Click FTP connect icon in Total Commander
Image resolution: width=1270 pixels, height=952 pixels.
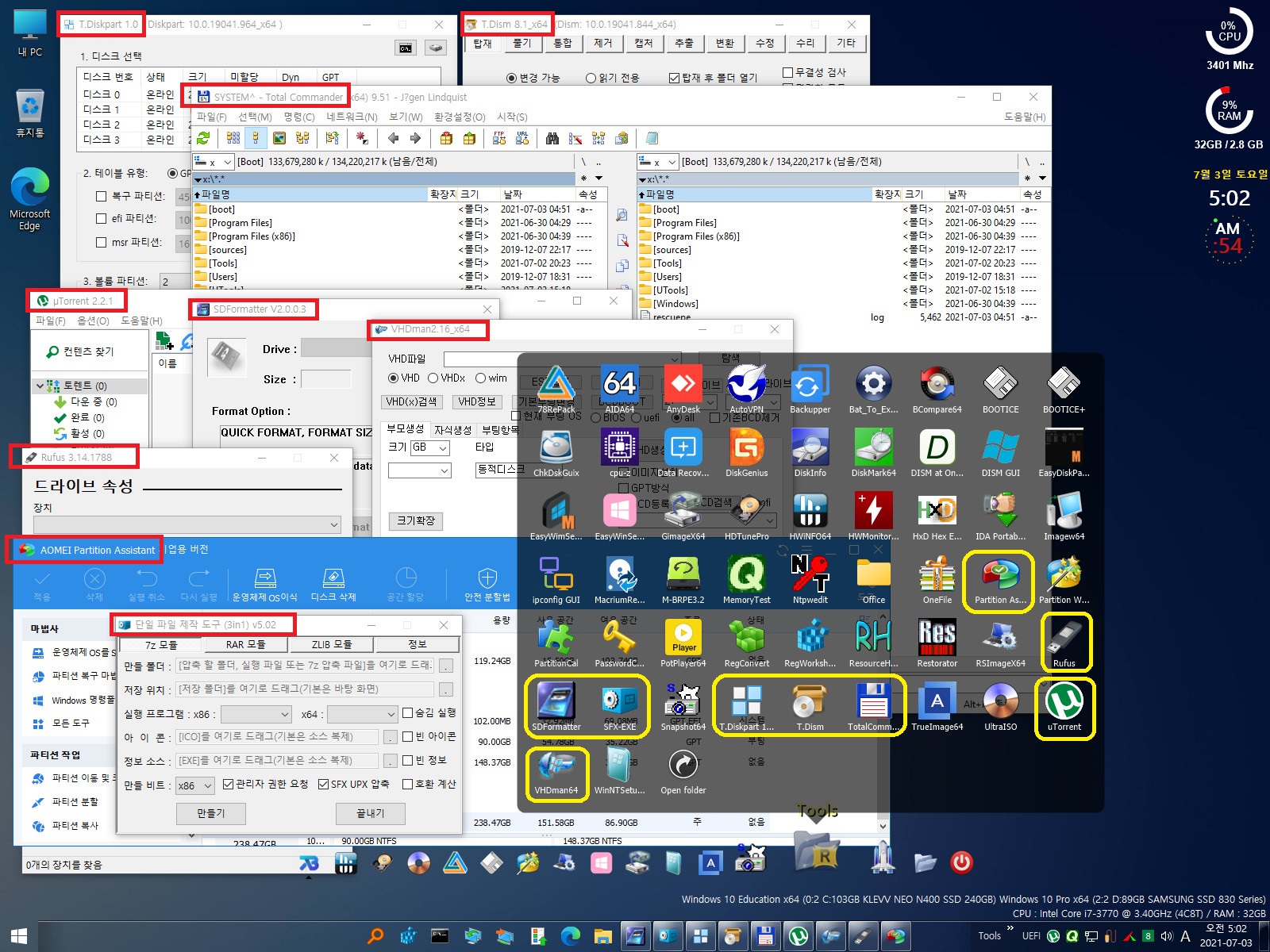(498, 138)
